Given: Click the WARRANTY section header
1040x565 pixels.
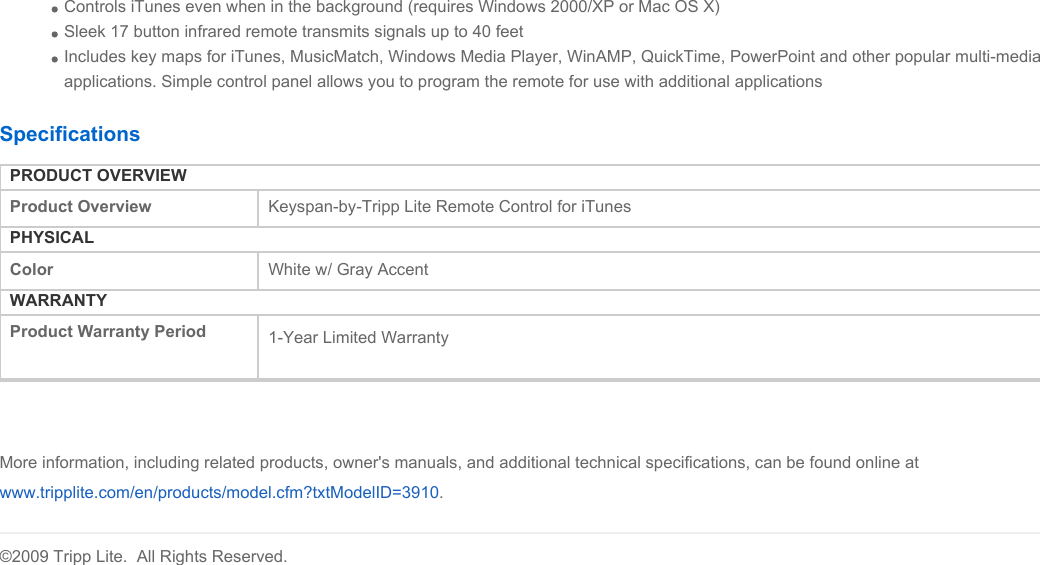Looking at the screenshot, I should [58, 300].
